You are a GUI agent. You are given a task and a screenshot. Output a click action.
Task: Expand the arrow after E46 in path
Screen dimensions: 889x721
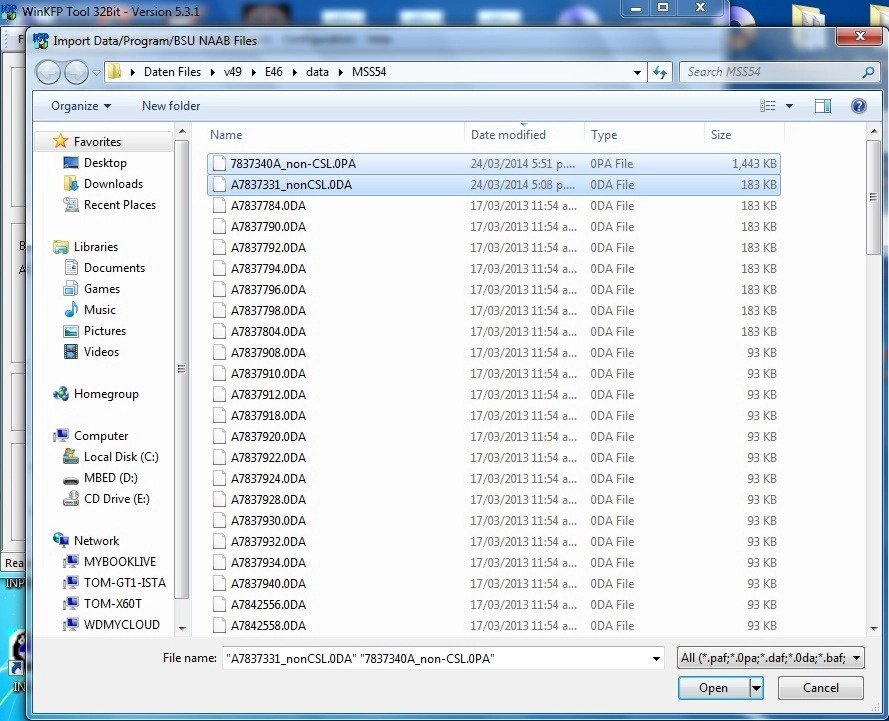(x=295, y=73)
